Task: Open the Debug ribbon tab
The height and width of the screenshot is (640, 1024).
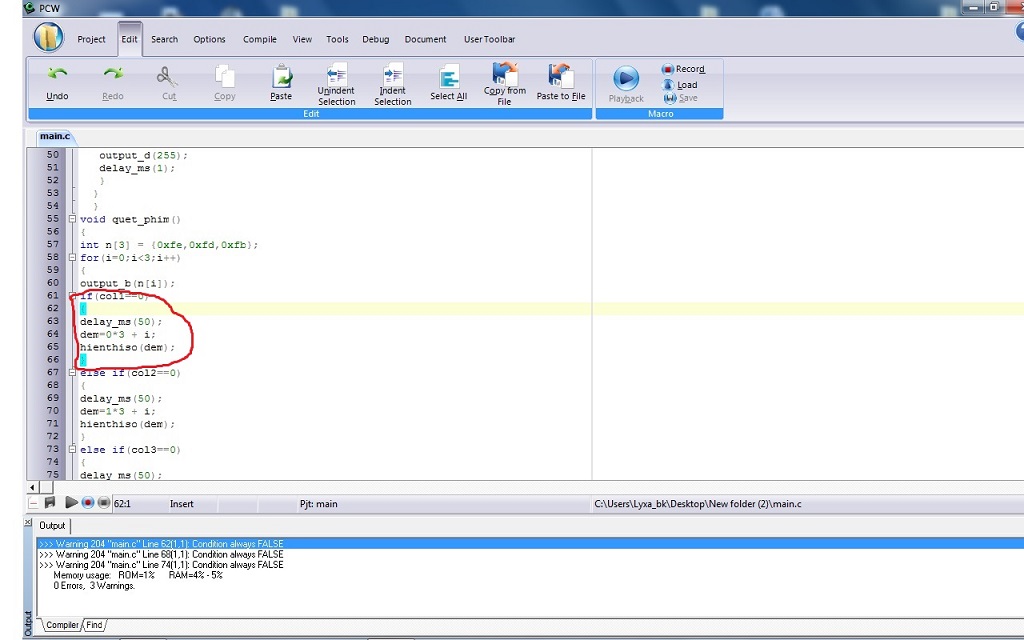Action: pos(376,40)
